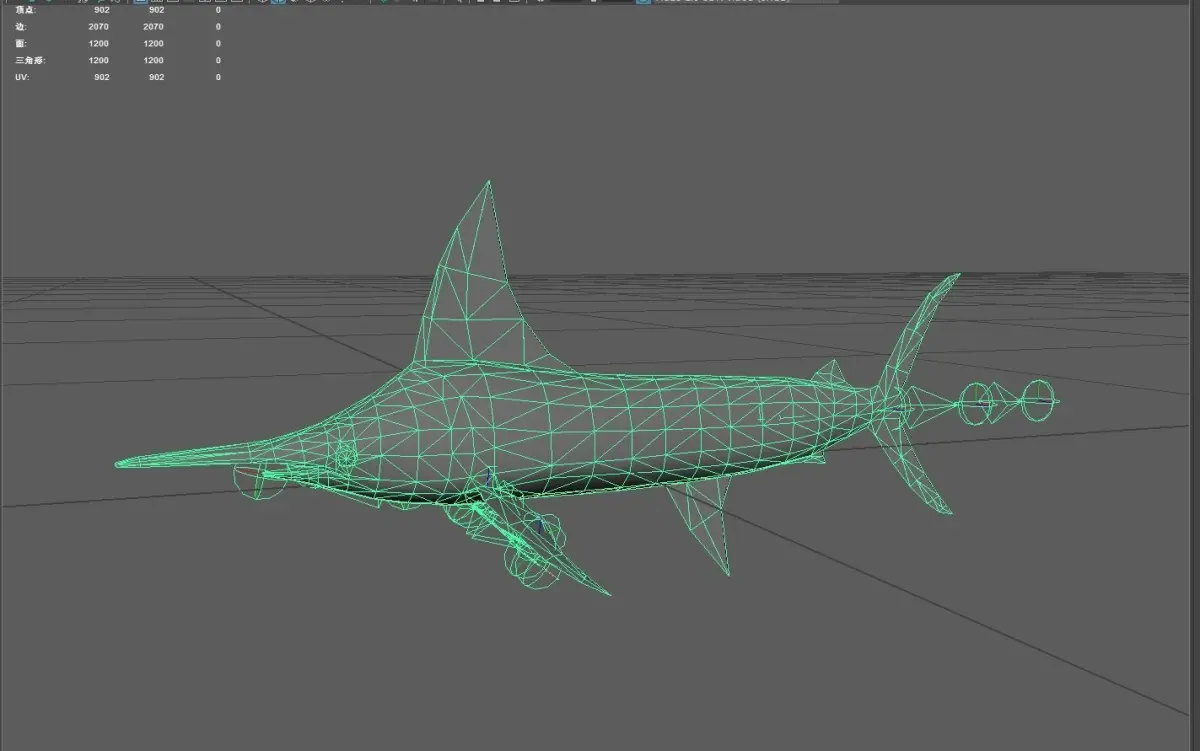The image size is (1200, 751).
Task: Click the 0 value in the UV row
Action: [x=218, y=77]
